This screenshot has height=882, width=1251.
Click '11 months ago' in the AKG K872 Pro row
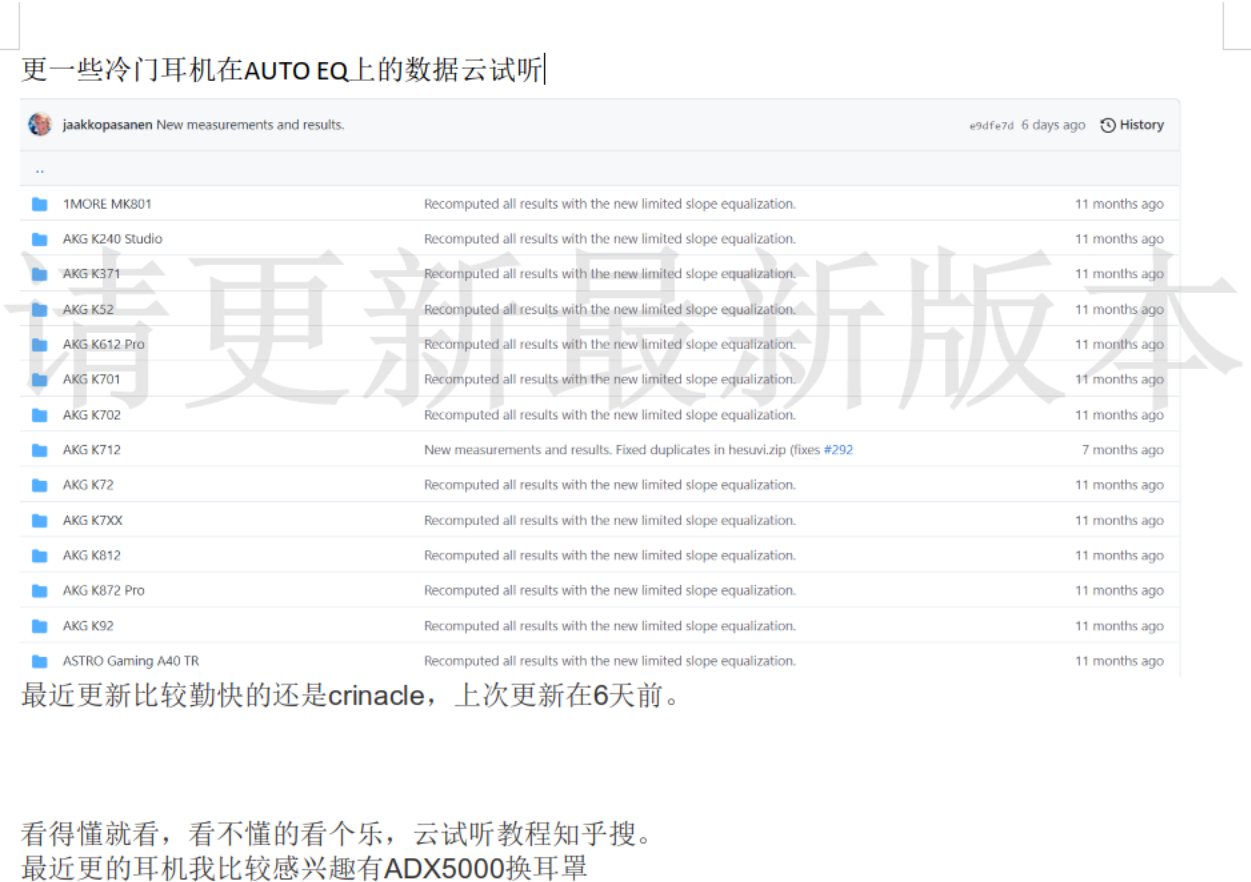click(x=1119, y=591)
